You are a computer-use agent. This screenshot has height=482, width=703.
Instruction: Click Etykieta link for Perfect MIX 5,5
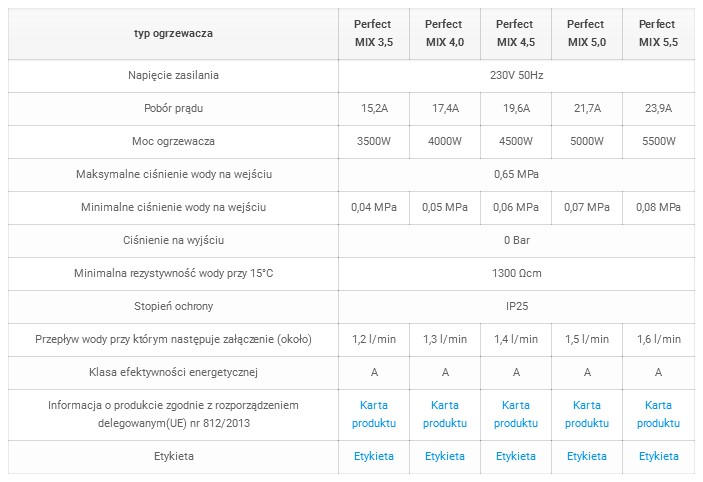[658, 456]
